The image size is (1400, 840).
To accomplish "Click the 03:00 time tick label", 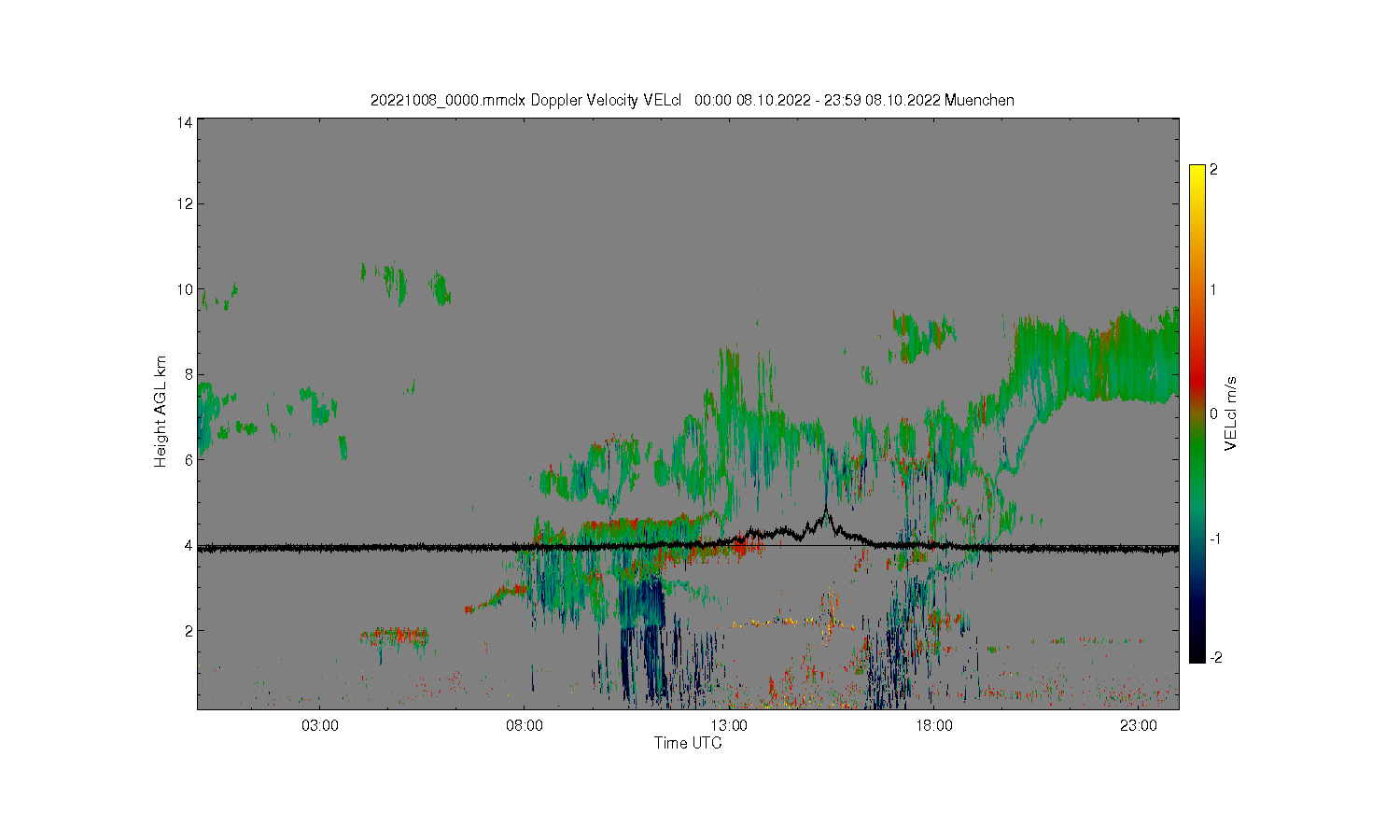I will click(320, 726).
